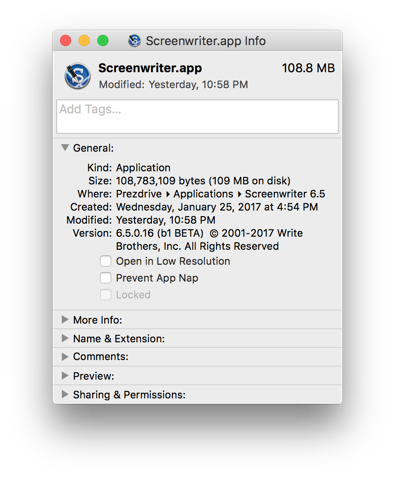Screen dimensions: 395x479
Task: Enable Open in Low Resolution checkbox
Action: click(x=106, y=261)
